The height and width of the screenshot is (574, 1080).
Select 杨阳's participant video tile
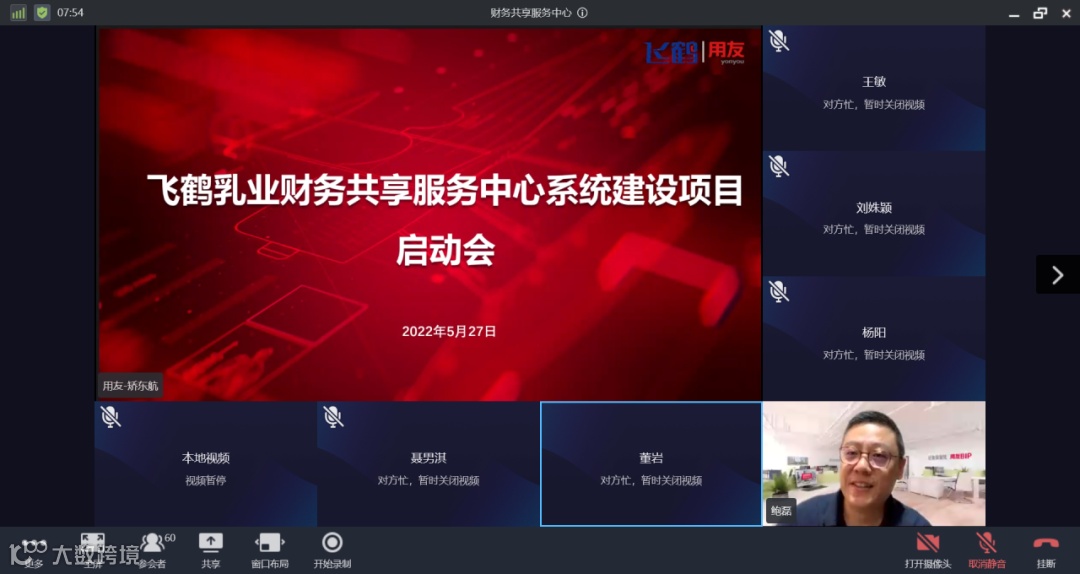[873, 339]
